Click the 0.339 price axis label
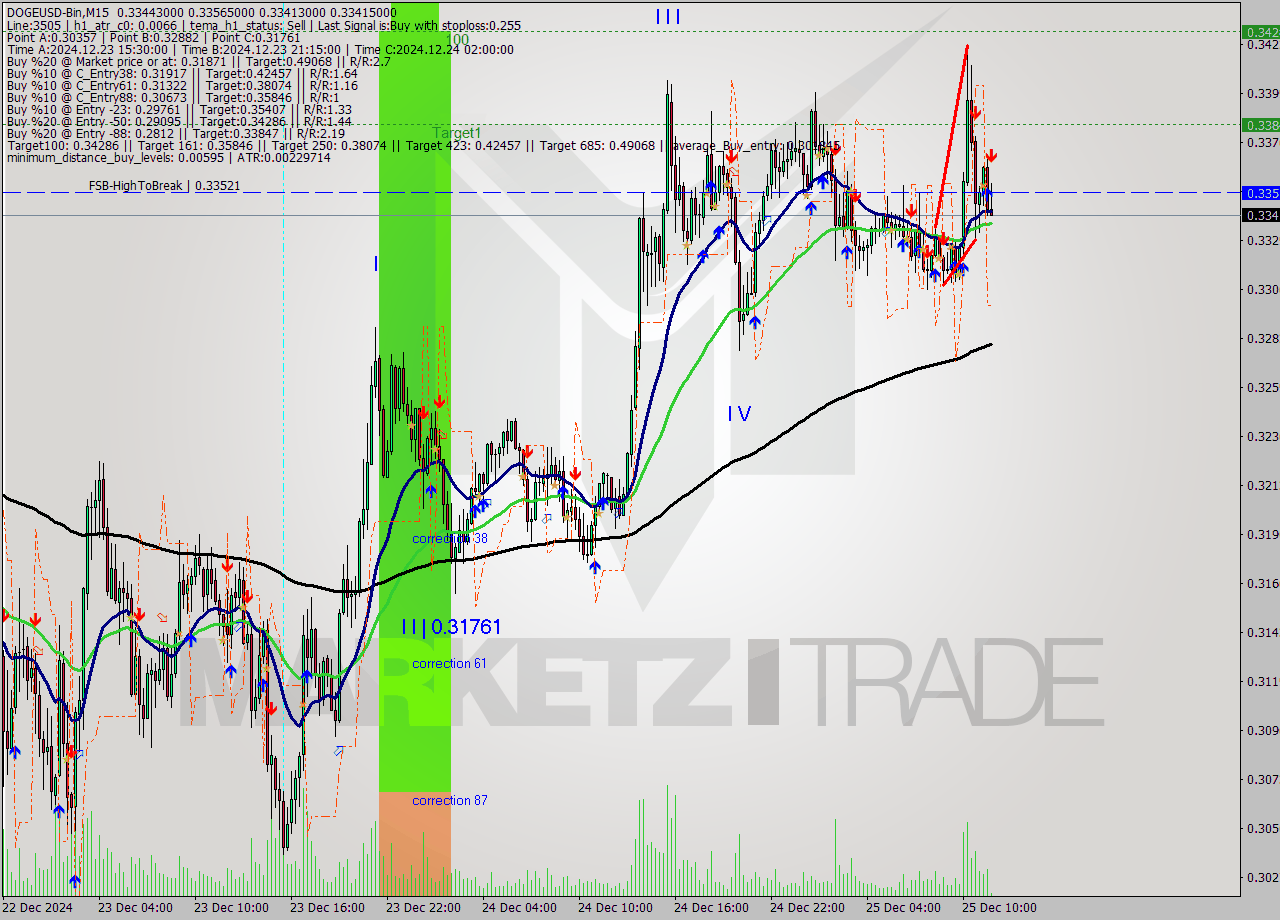 click(1262, 93)
